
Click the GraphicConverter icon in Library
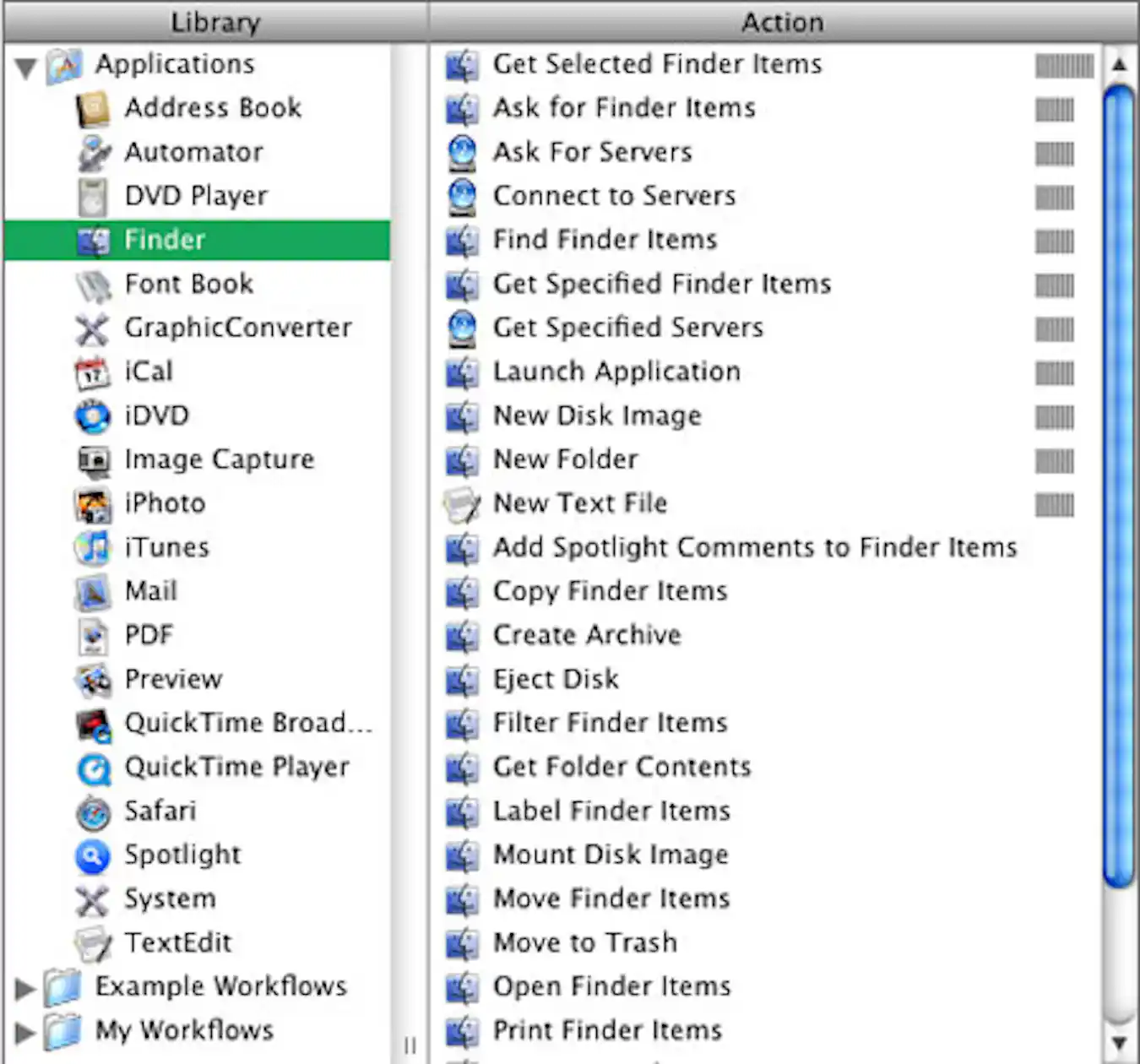click(x=92, y=328)
